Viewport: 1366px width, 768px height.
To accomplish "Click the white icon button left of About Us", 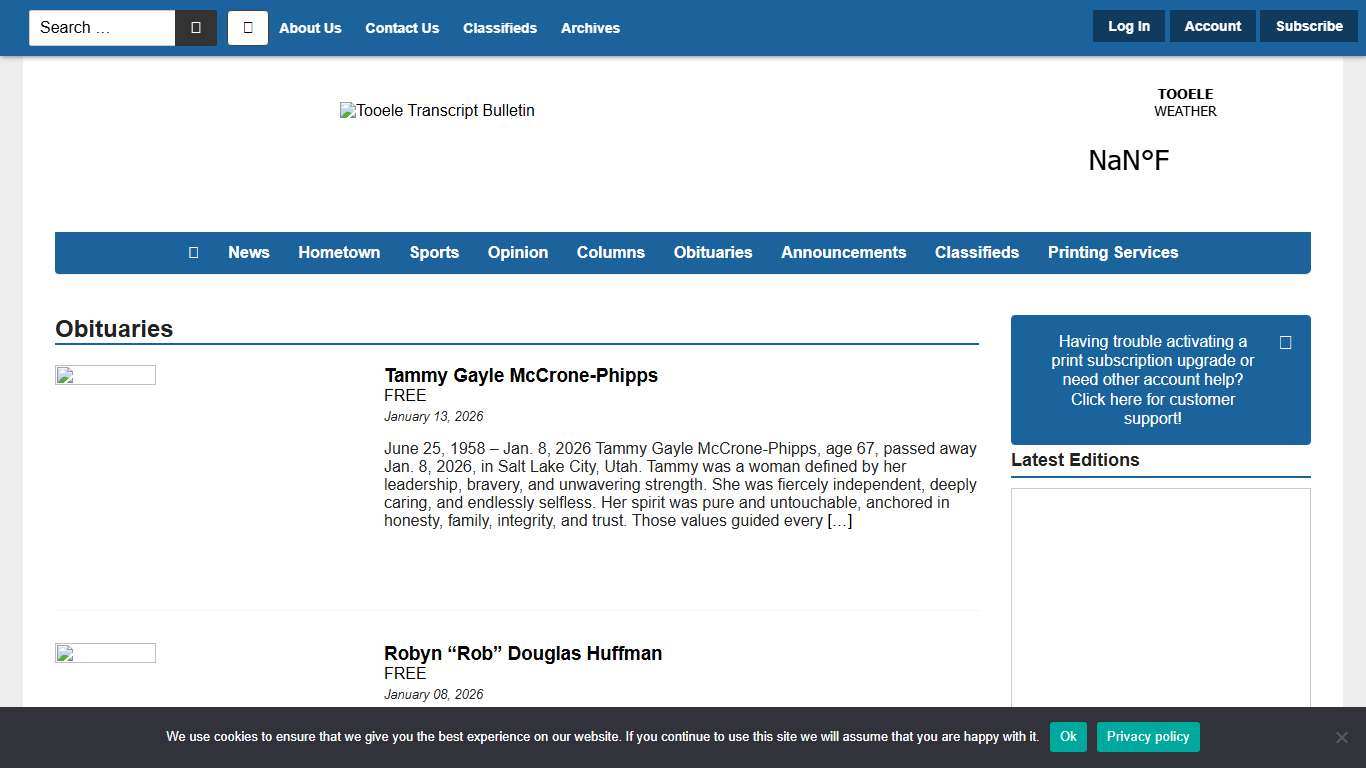I will pos(248,28).
